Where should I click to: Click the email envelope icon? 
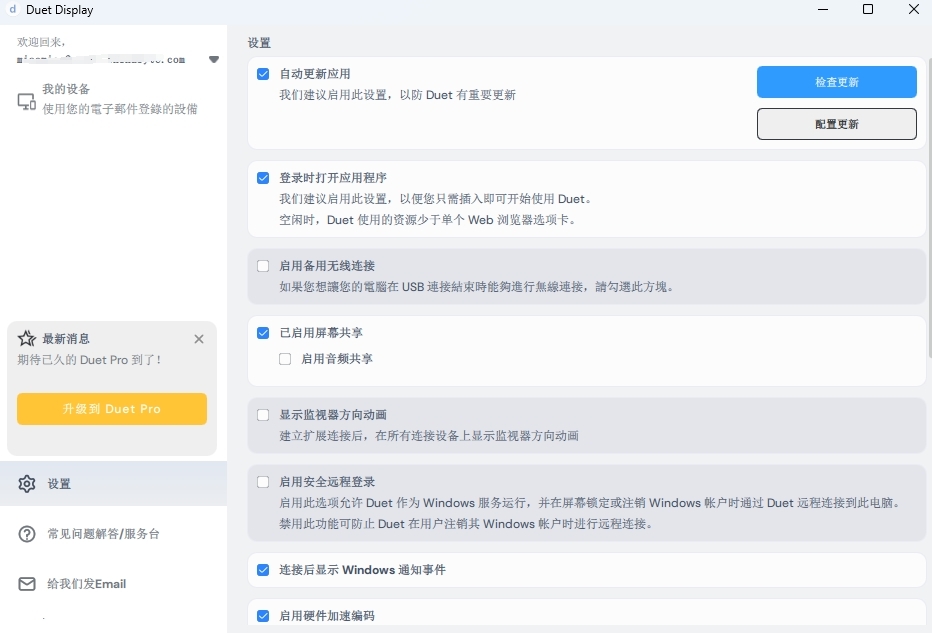[x=27, y=584]
